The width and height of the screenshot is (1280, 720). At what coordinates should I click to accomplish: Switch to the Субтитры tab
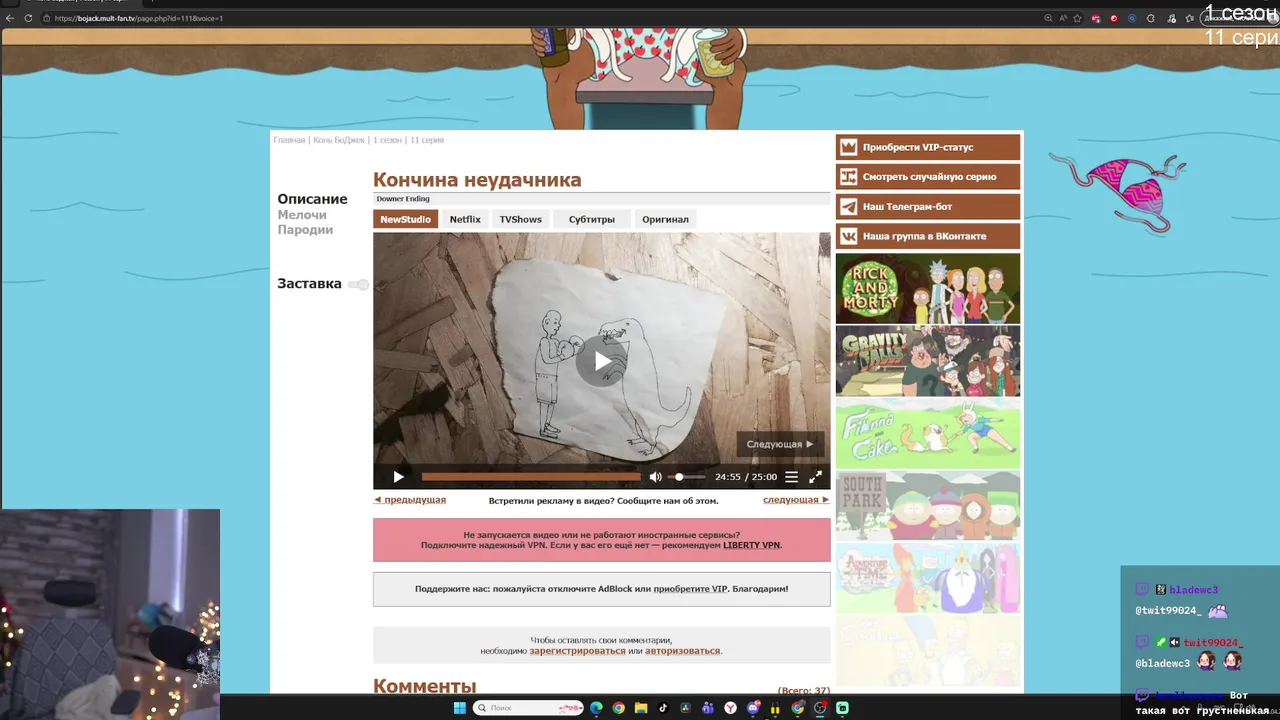click(592, 219)
